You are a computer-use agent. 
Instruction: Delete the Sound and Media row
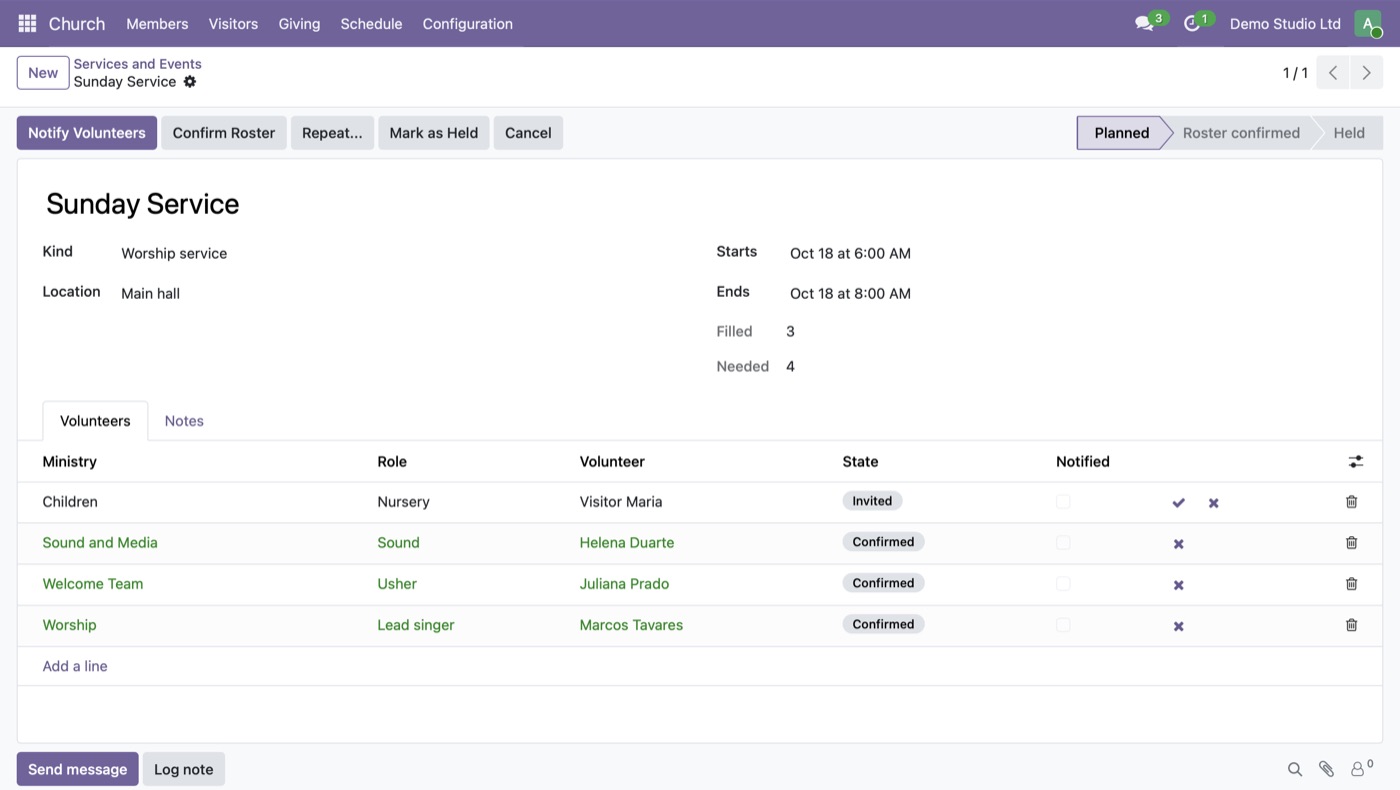(x=1351, y=543)
